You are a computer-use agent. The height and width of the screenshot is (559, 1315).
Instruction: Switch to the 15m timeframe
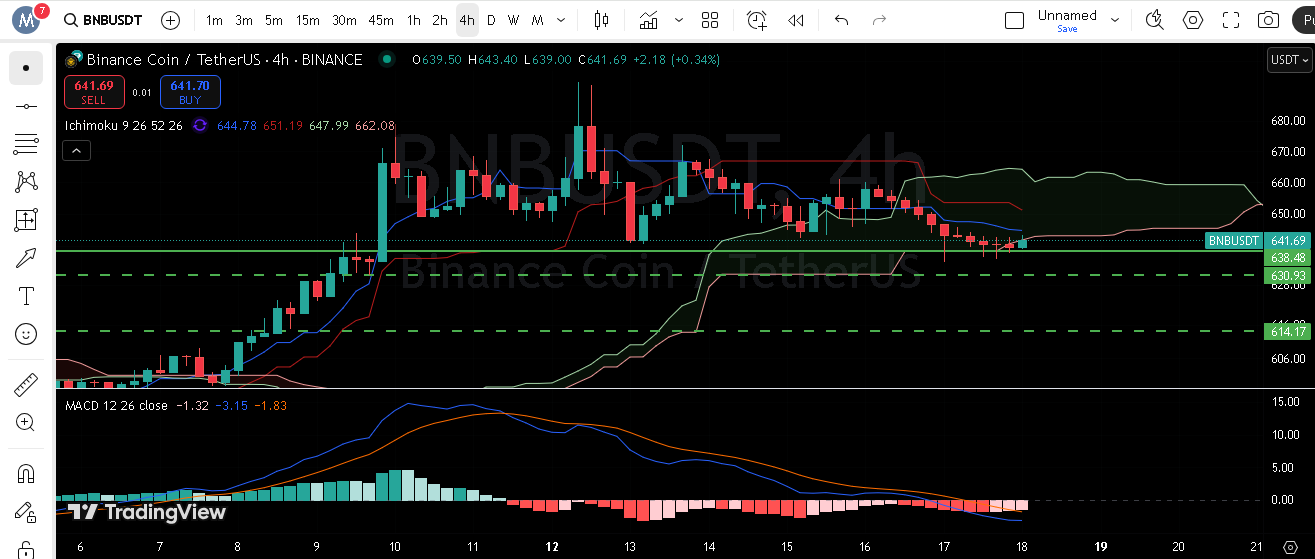(308, 20)
